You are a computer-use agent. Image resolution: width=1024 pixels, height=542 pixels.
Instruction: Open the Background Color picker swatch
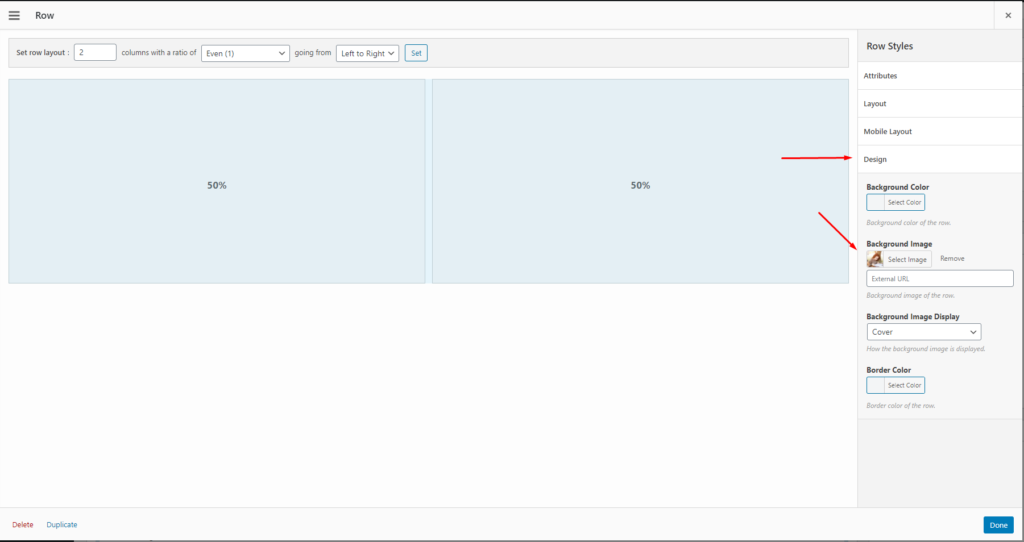point(875,202)
